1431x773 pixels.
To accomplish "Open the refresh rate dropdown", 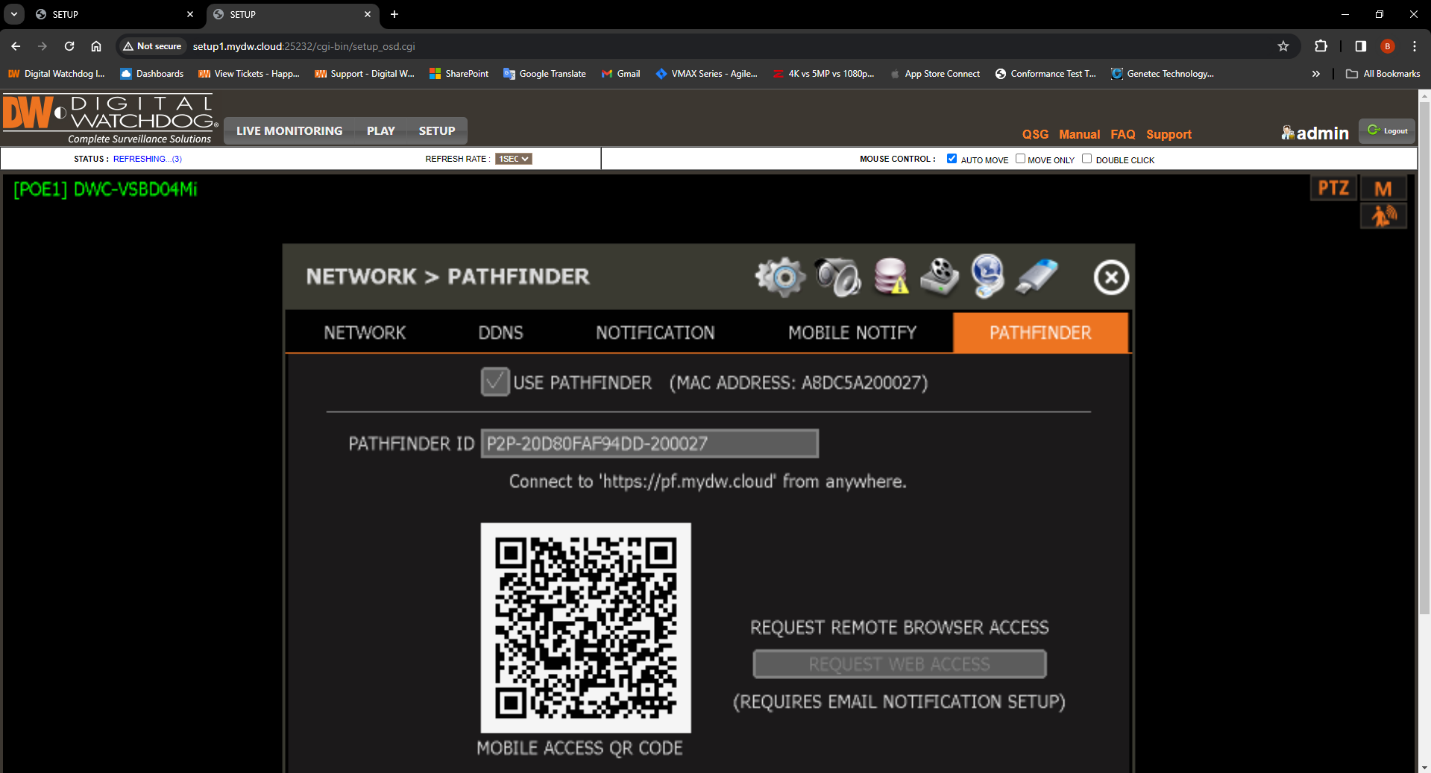I will 513,159.
